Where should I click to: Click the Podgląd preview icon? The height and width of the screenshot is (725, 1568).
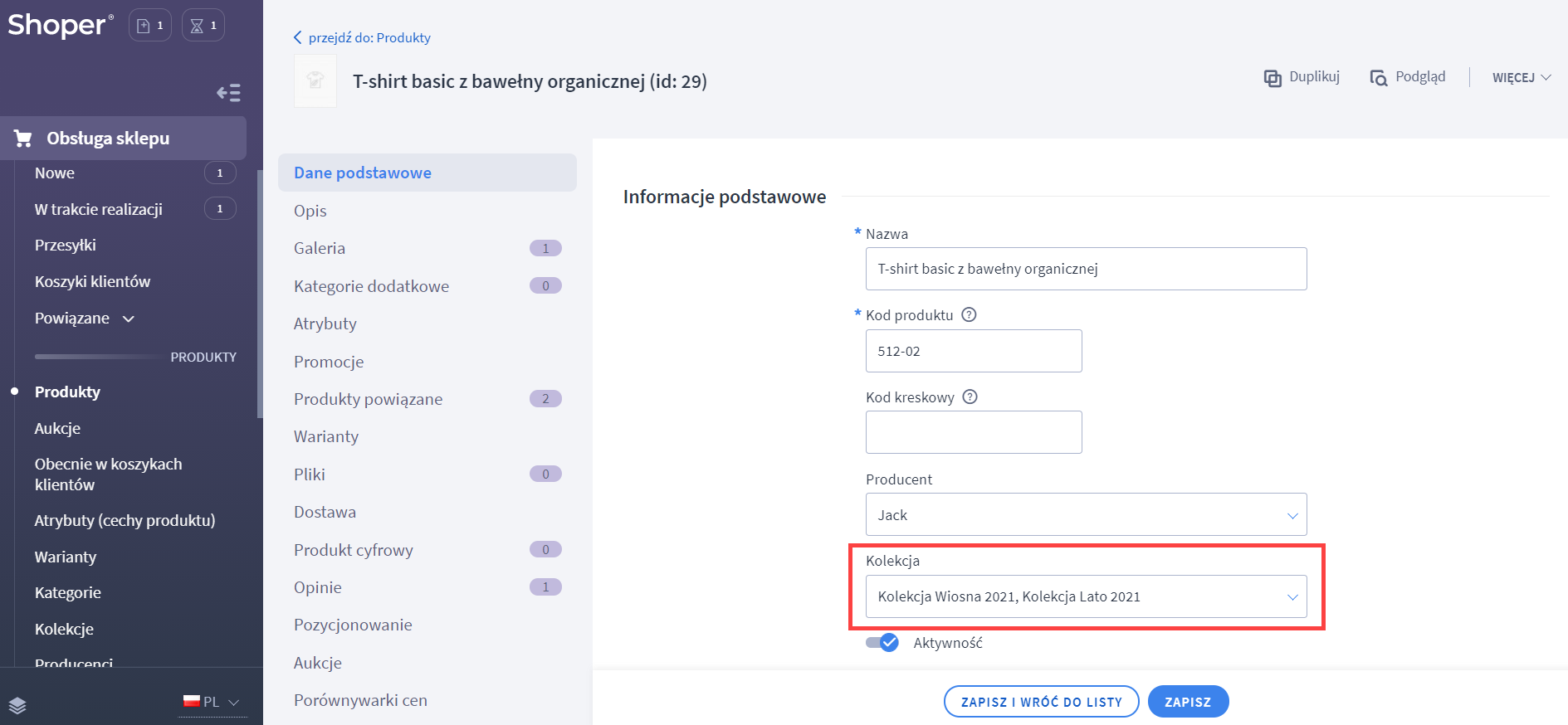(x=1379, y=78)
